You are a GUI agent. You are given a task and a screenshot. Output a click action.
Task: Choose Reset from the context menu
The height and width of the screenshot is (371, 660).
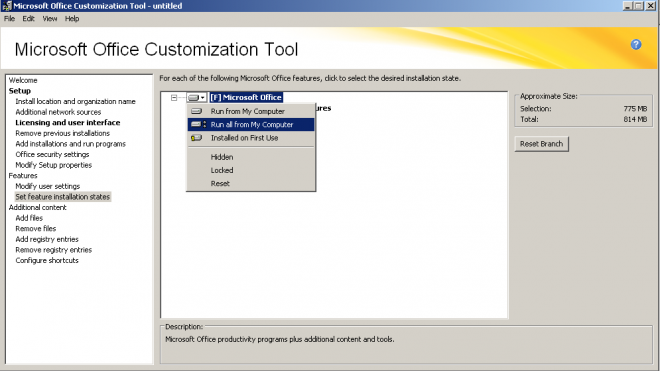(251, 184)
